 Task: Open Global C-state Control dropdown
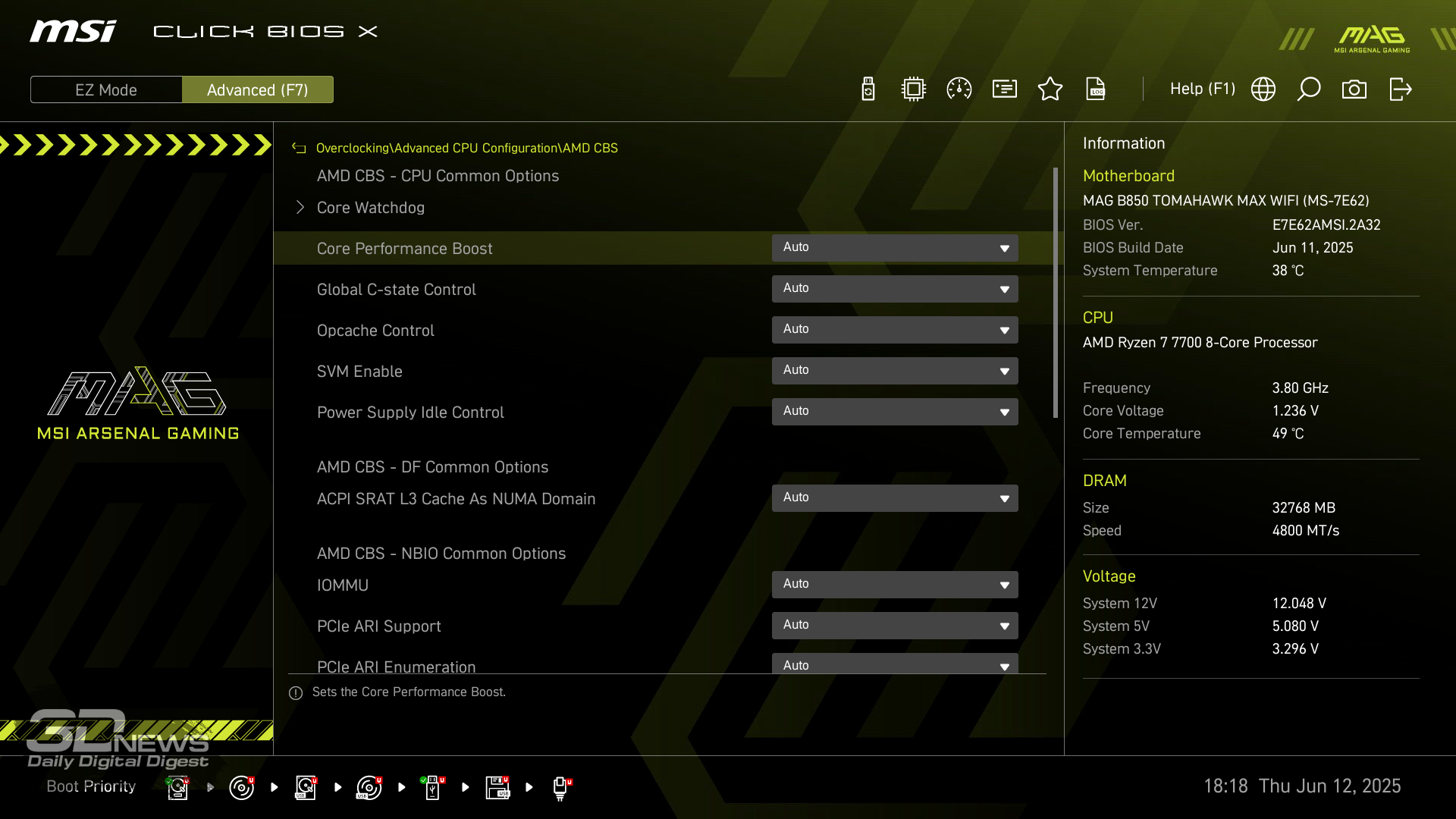(x=895, y=289)
